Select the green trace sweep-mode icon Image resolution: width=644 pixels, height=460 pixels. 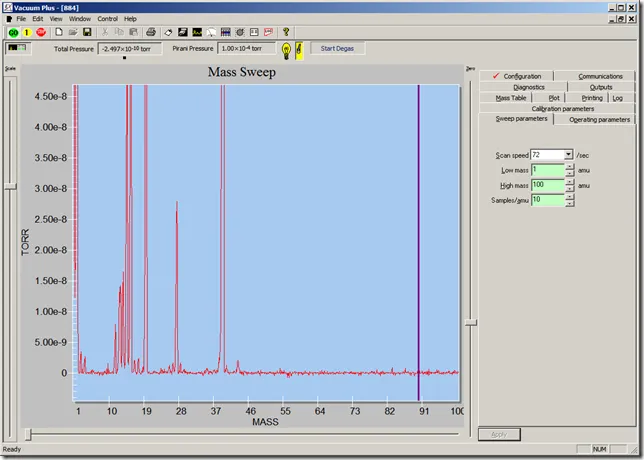[197, 32]
